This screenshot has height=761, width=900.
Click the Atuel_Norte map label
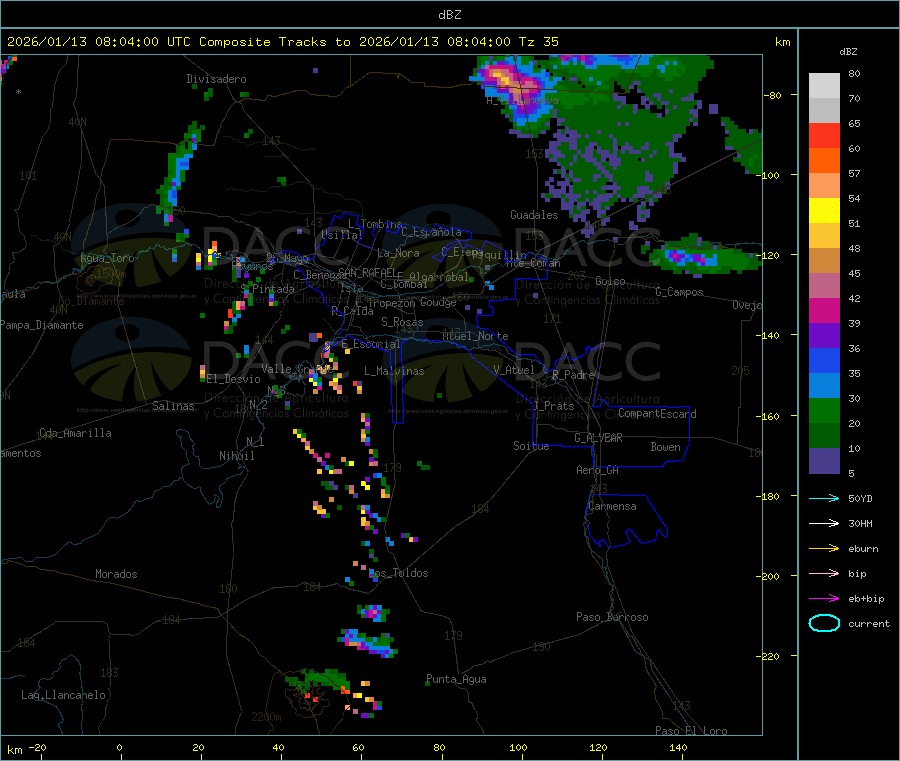475,336
